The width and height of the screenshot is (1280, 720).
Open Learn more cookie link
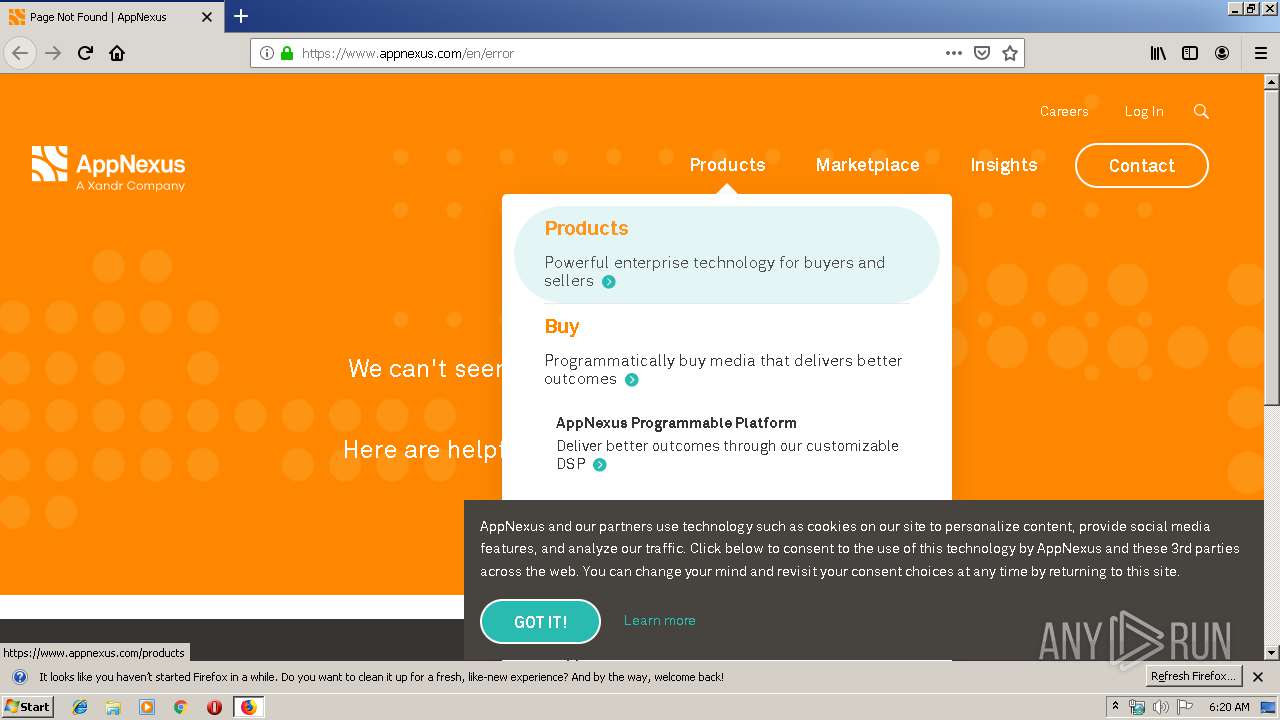[x=659, y=621]
